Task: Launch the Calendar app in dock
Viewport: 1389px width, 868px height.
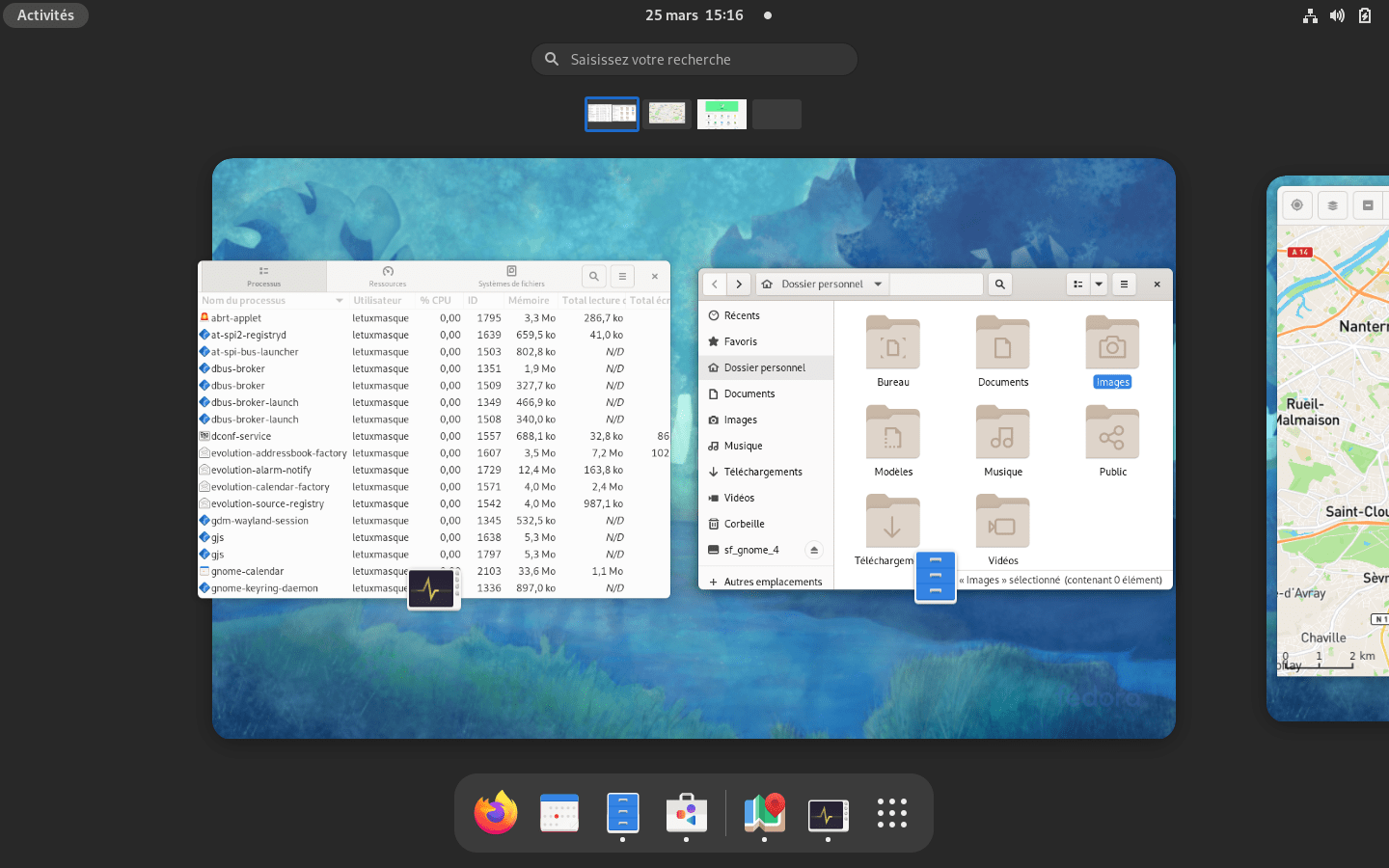Action: (x=559, y=813)
